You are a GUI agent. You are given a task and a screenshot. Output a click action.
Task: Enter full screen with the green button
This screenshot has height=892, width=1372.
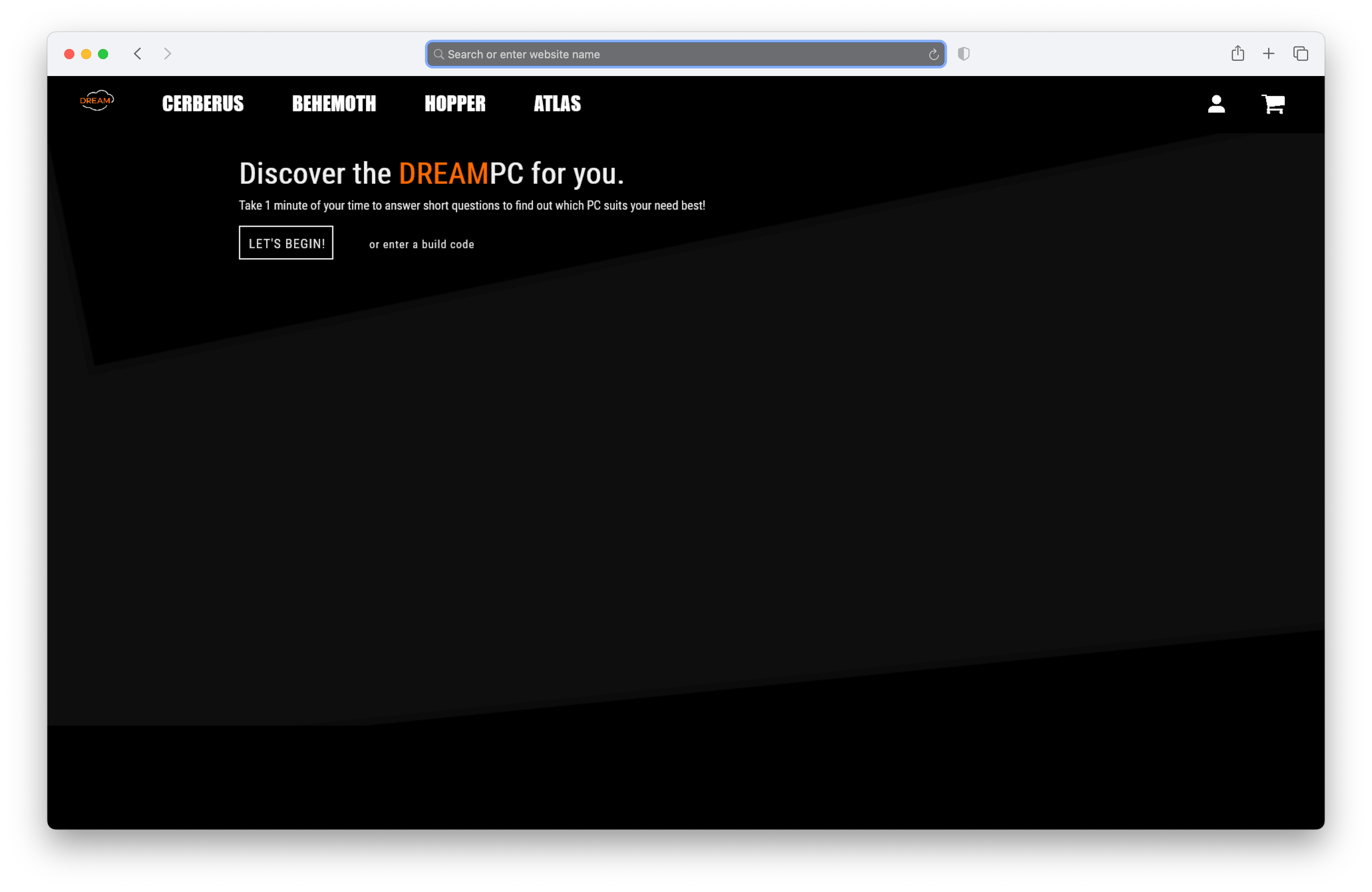(103, 54)
